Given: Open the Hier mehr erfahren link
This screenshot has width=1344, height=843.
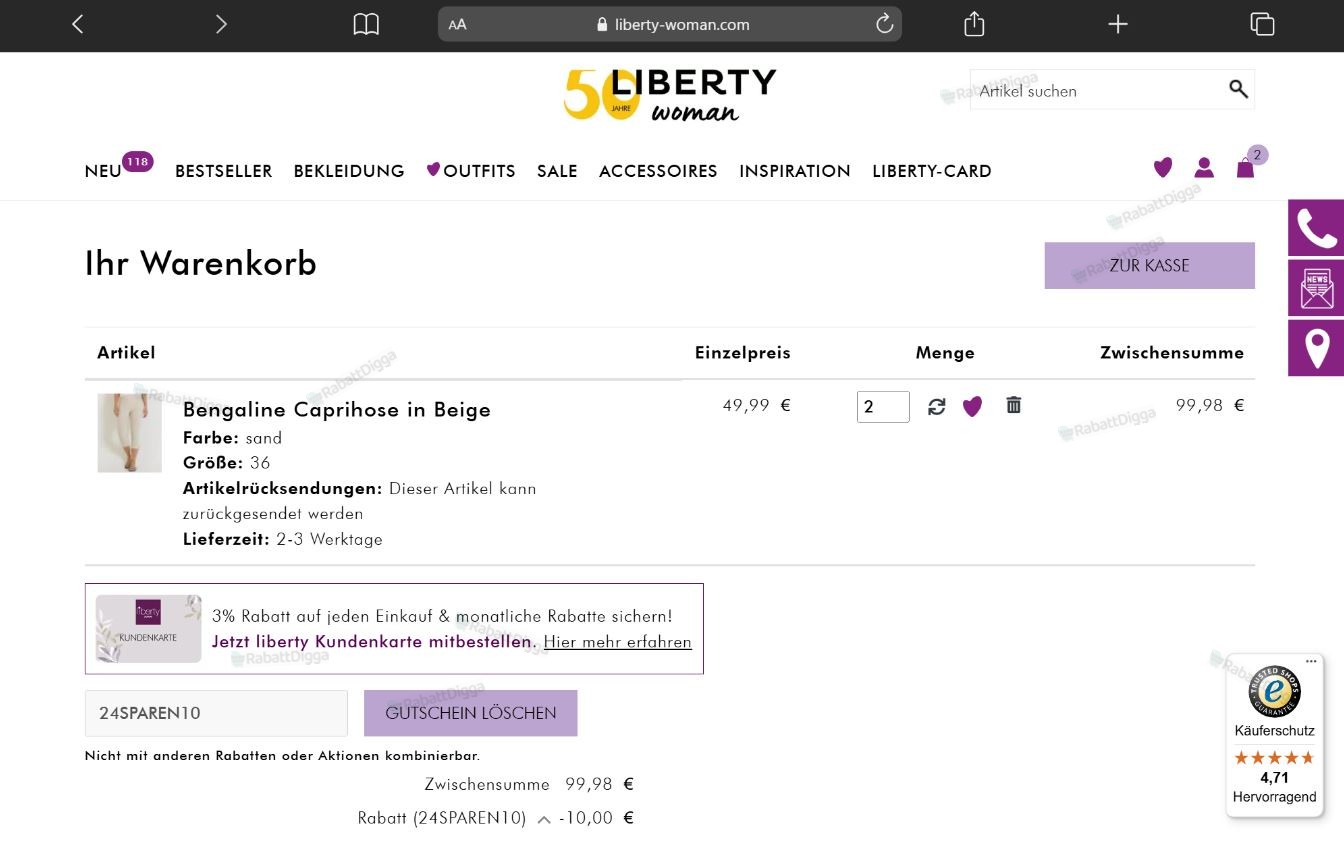Looking at the screenshot, I should pyautogui.click(x=618, y=642).
